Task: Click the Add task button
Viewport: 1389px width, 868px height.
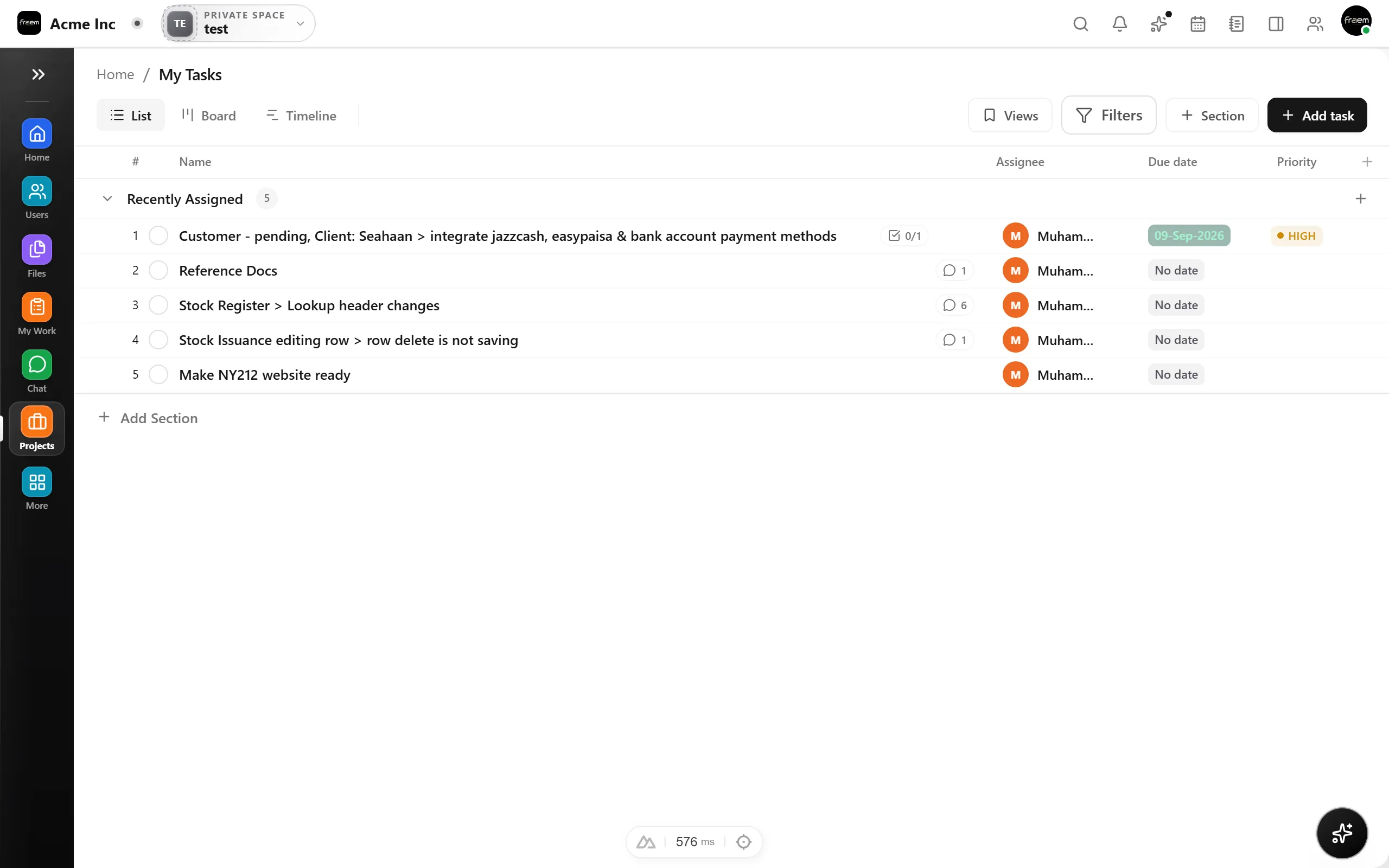Action: pyautogui.click(x=1317, y=116)
